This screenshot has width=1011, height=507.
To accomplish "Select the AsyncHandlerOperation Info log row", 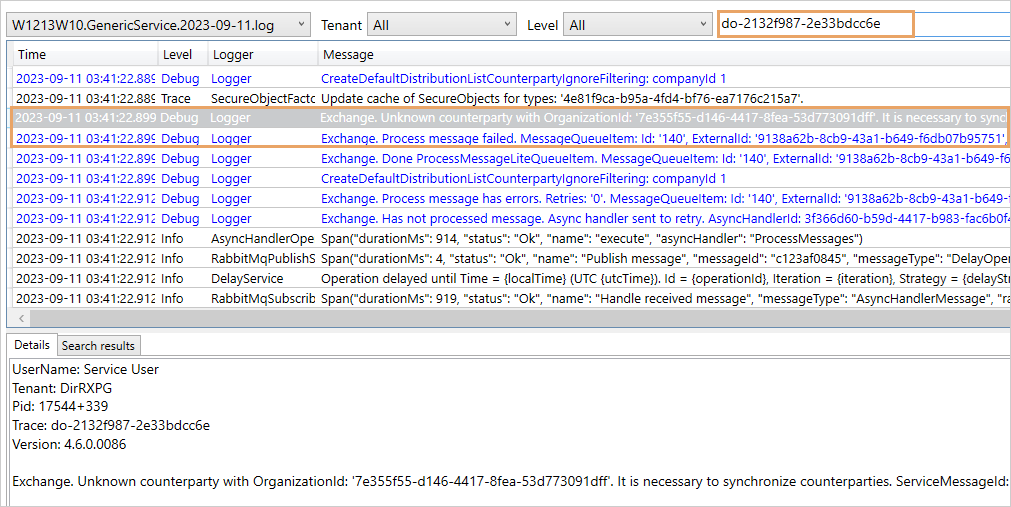I will (500, 238).
